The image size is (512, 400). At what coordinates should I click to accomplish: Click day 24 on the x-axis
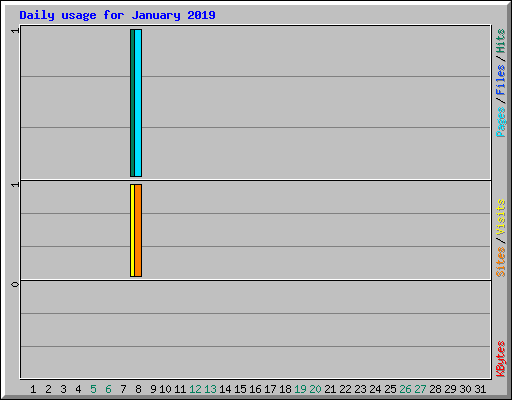(x=375, y=389)
